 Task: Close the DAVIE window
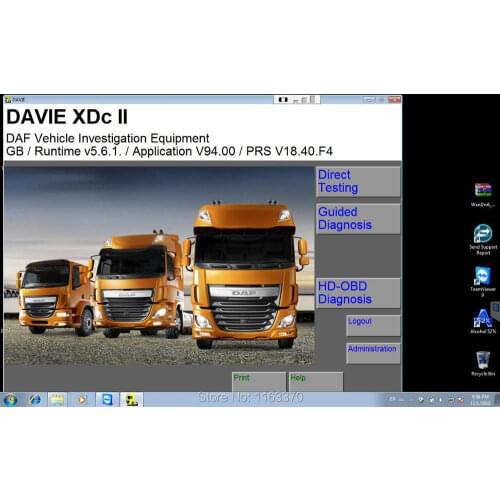click(394, 100)
